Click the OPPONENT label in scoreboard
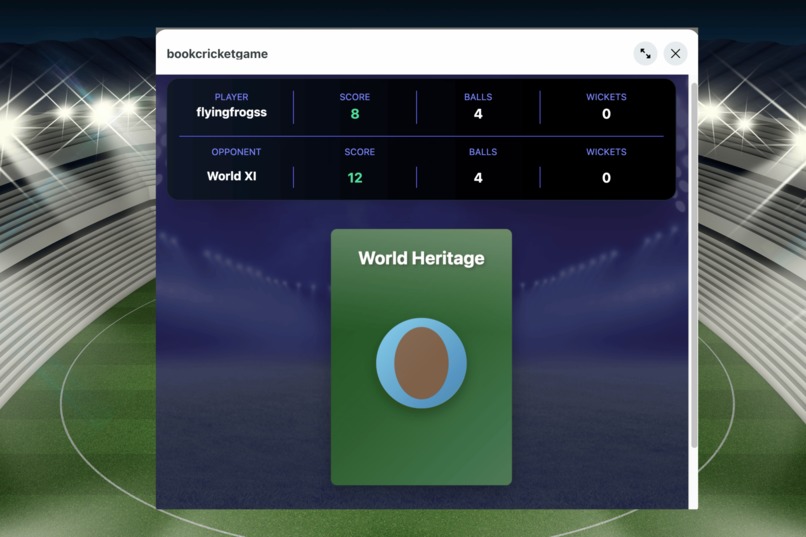 click(236, 152)
